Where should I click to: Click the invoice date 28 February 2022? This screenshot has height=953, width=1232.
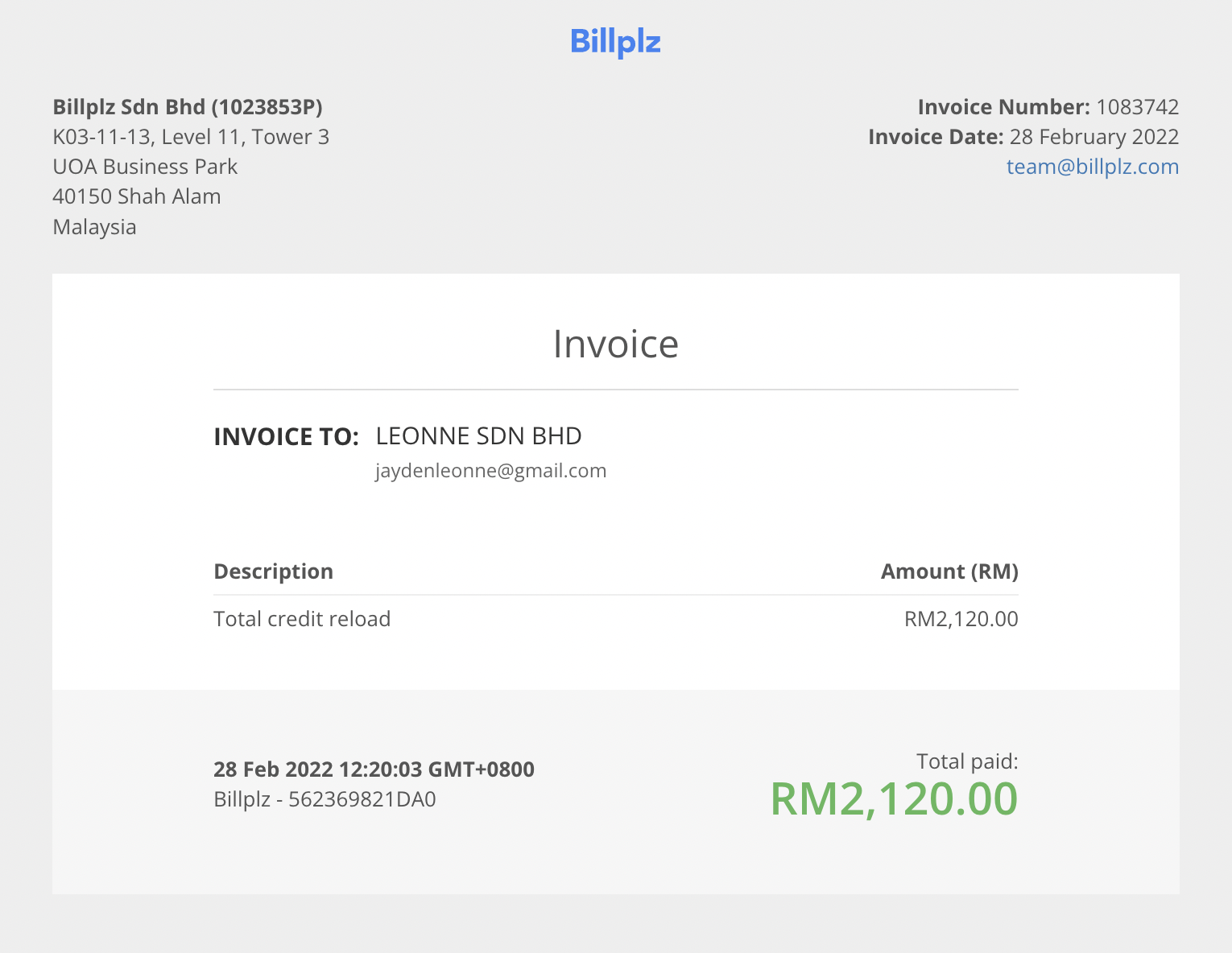point(1094,137)
